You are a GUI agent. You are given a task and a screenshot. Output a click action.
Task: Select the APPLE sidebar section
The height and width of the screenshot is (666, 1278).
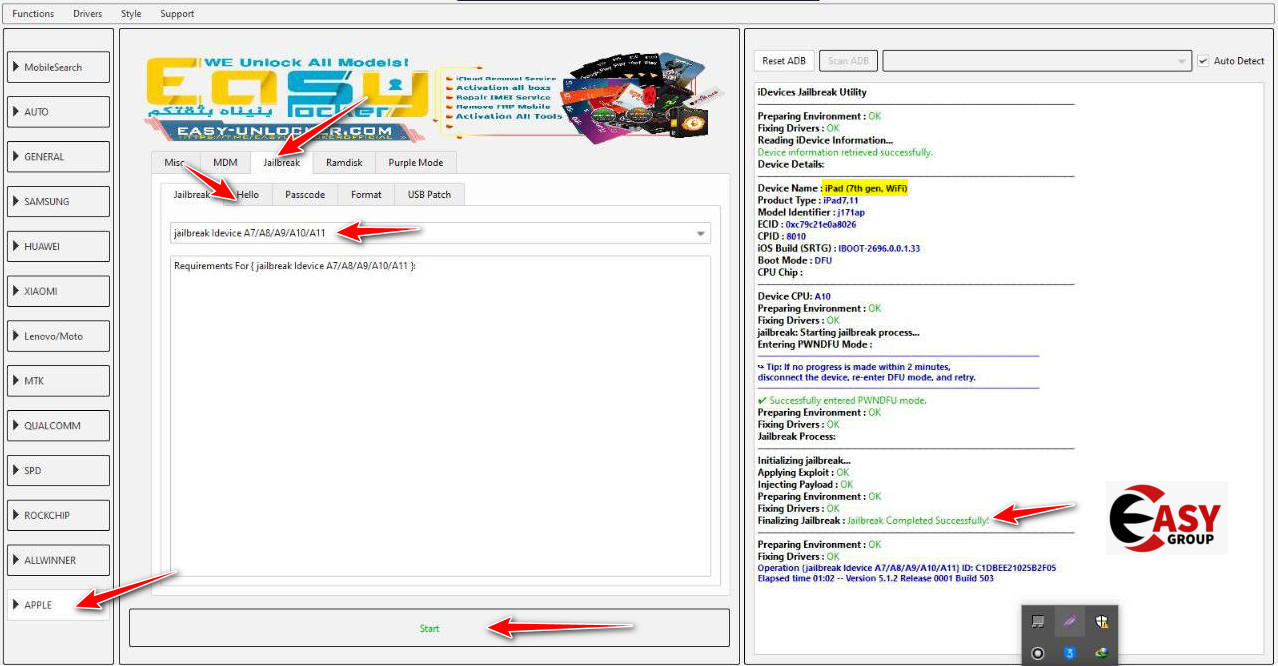58,605
